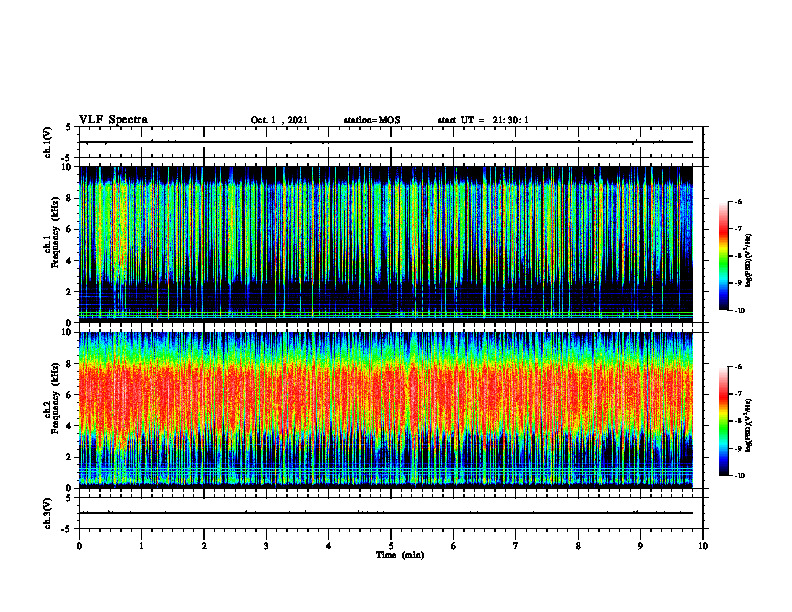Click the -5 tick label of ch.3(V) panel

(x=68, y=529)
